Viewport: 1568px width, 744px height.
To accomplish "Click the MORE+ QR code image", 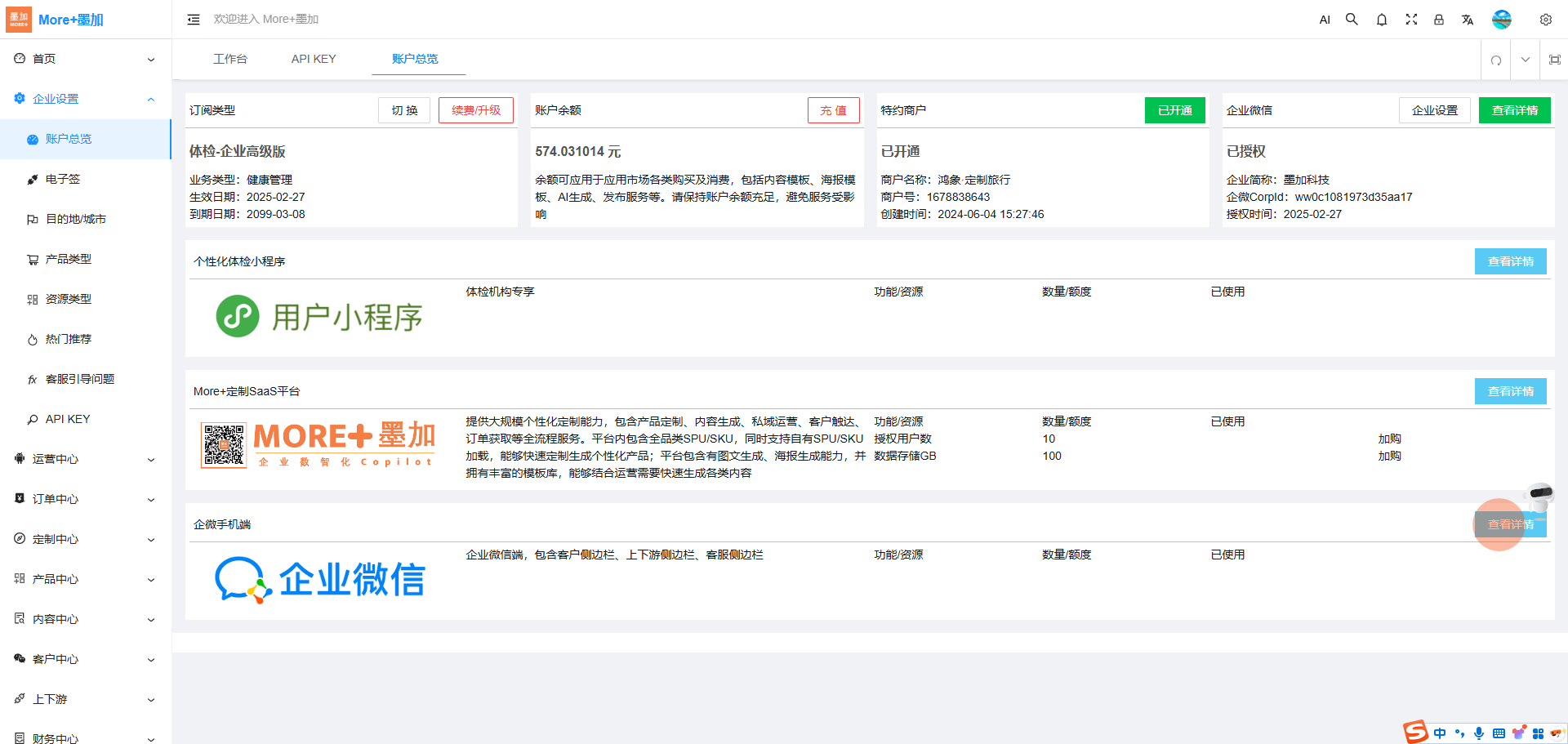I will (x=223, y=445).
